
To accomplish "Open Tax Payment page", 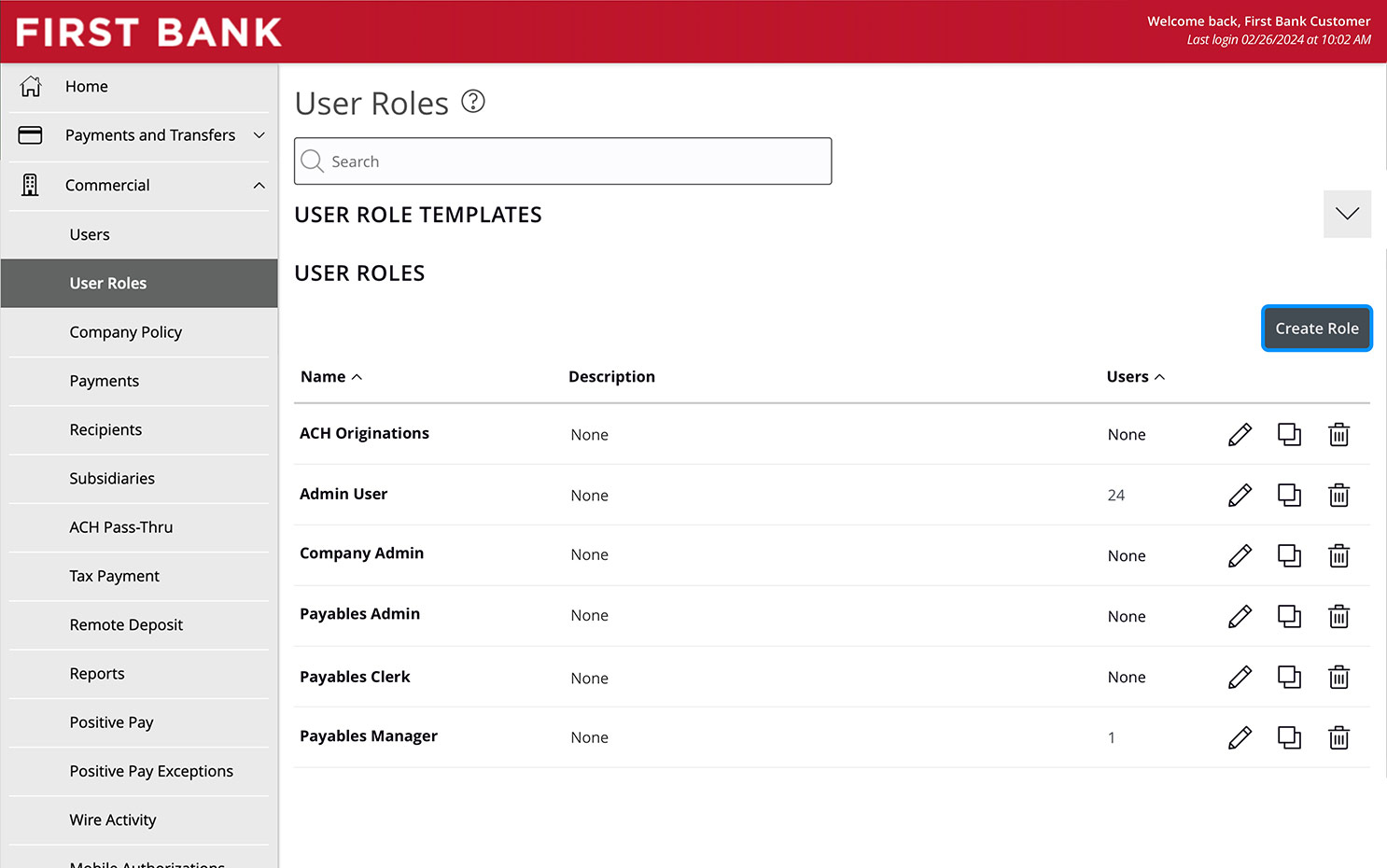I will pyautogui.click(x=139, y=576).
